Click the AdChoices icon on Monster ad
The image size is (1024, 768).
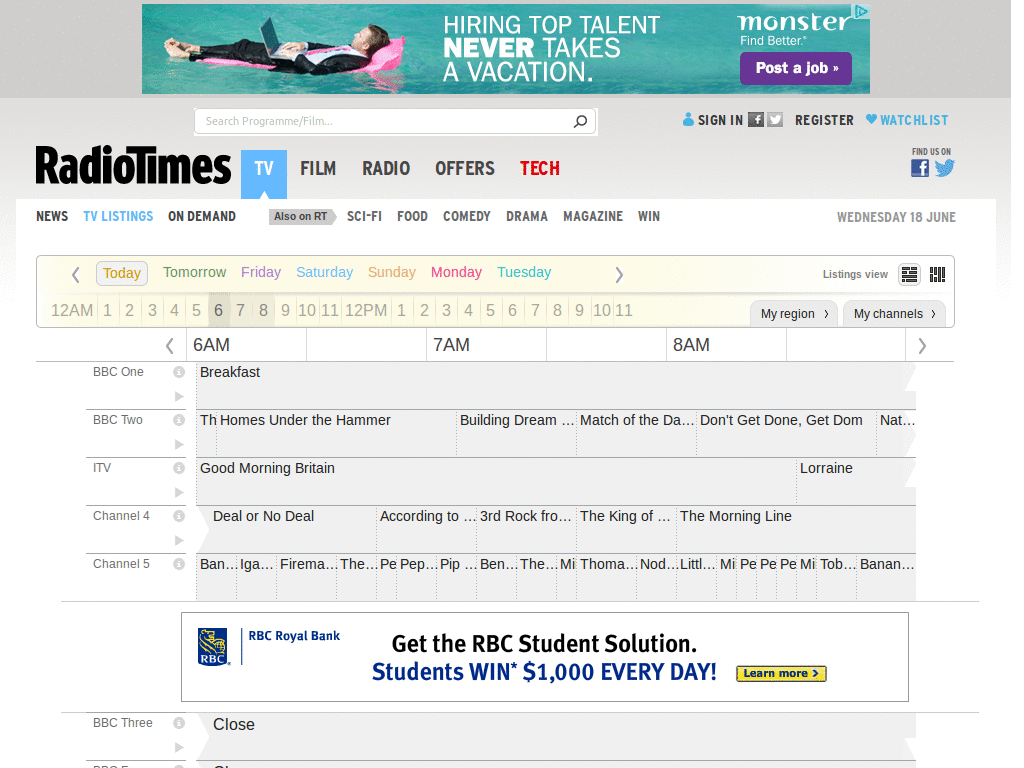coord(862,11)
